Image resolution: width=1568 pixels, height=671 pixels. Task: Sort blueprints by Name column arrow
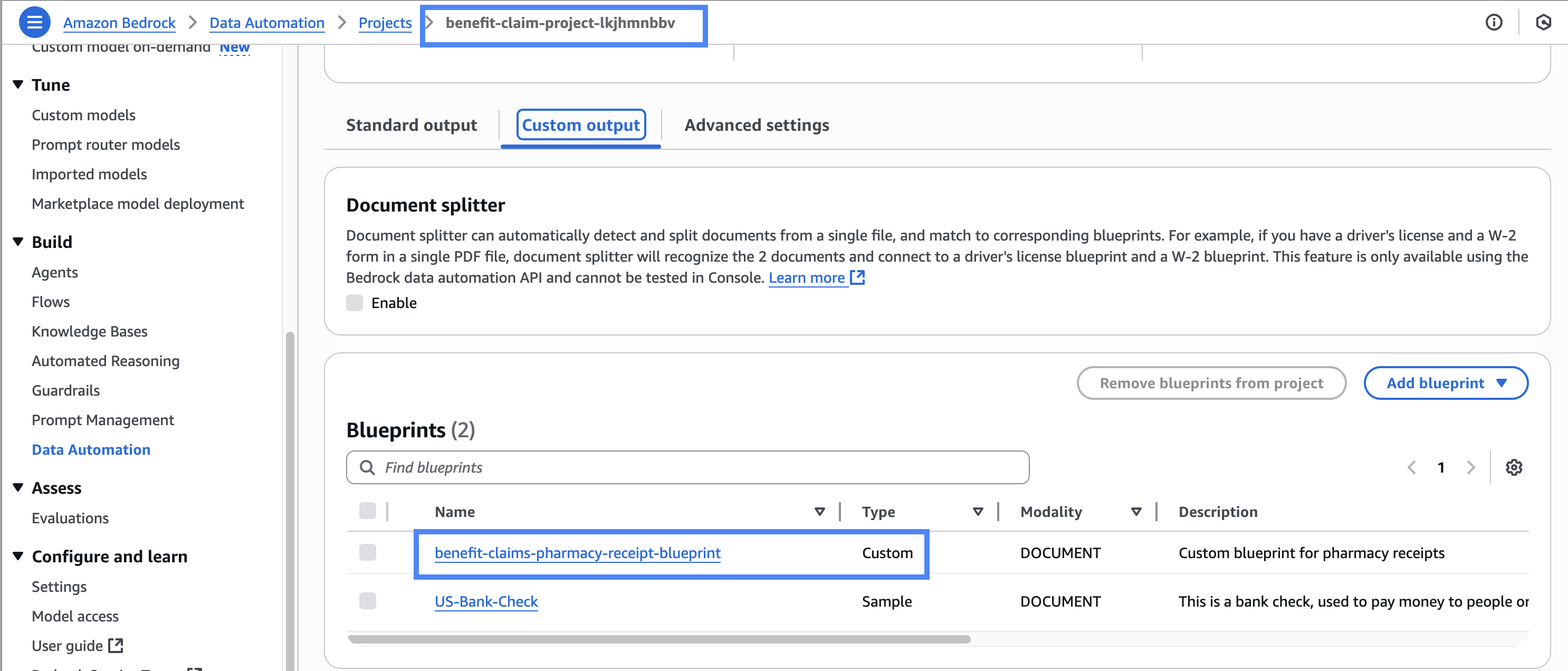click(x=819, y=512)
